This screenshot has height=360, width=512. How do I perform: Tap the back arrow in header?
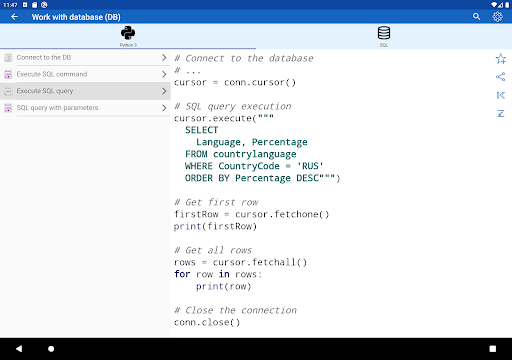click(x=14, y=17)
